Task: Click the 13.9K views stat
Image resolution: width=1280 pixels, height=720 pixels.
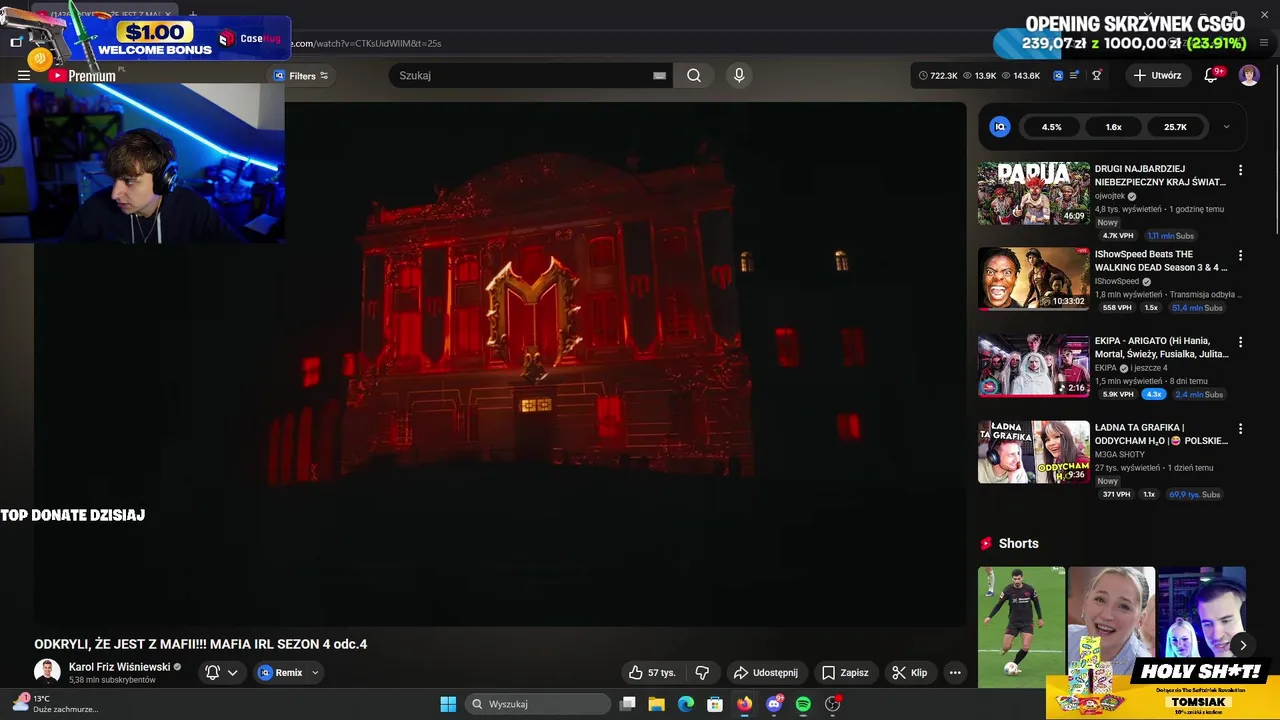Action: pos(979,75)
